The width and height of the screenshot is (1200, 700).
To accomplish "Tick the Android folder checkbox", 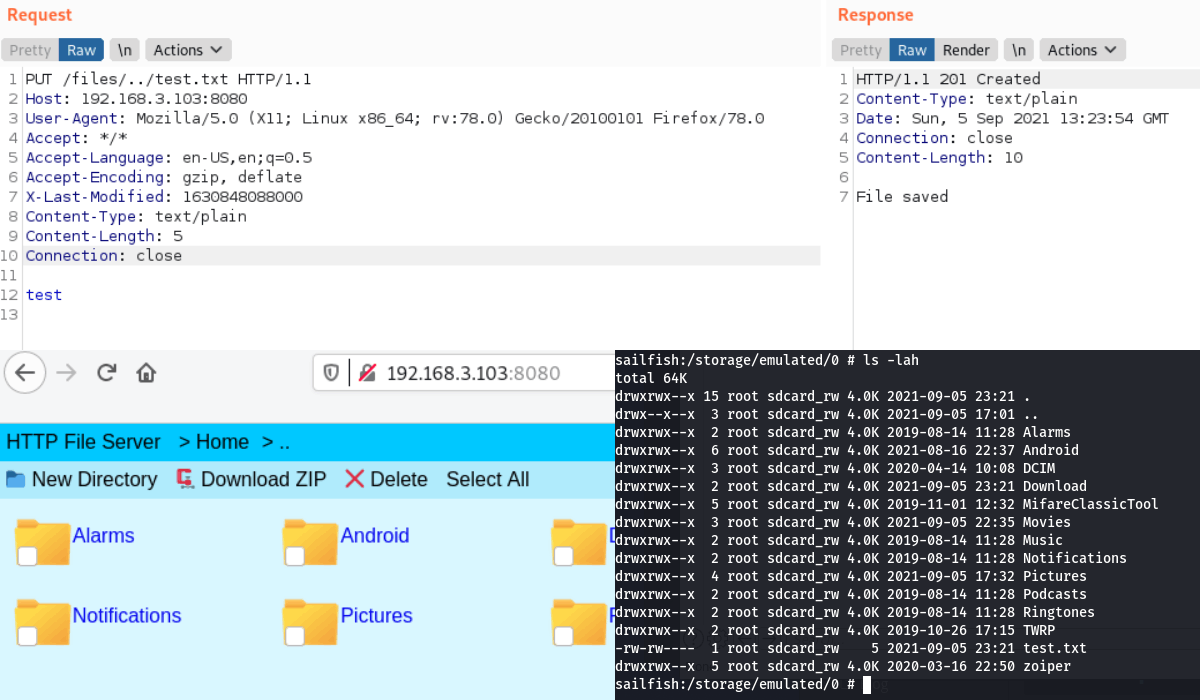I will coord(295,556).
